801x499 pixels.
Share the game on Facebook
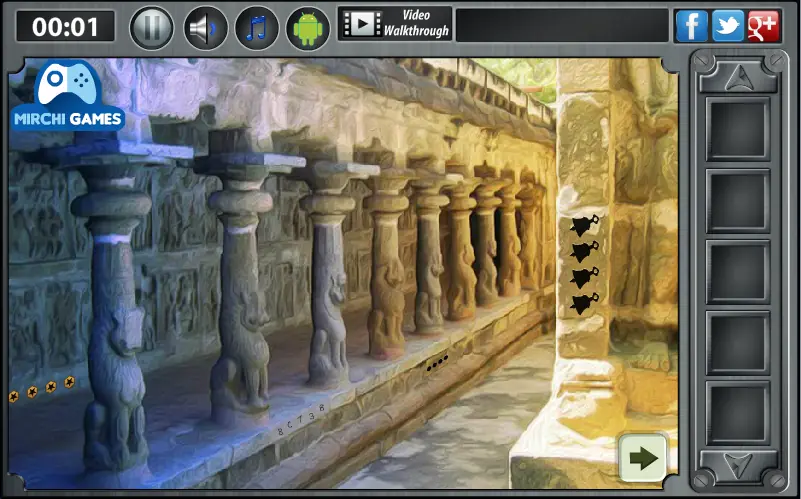click(x=691, y=26)
